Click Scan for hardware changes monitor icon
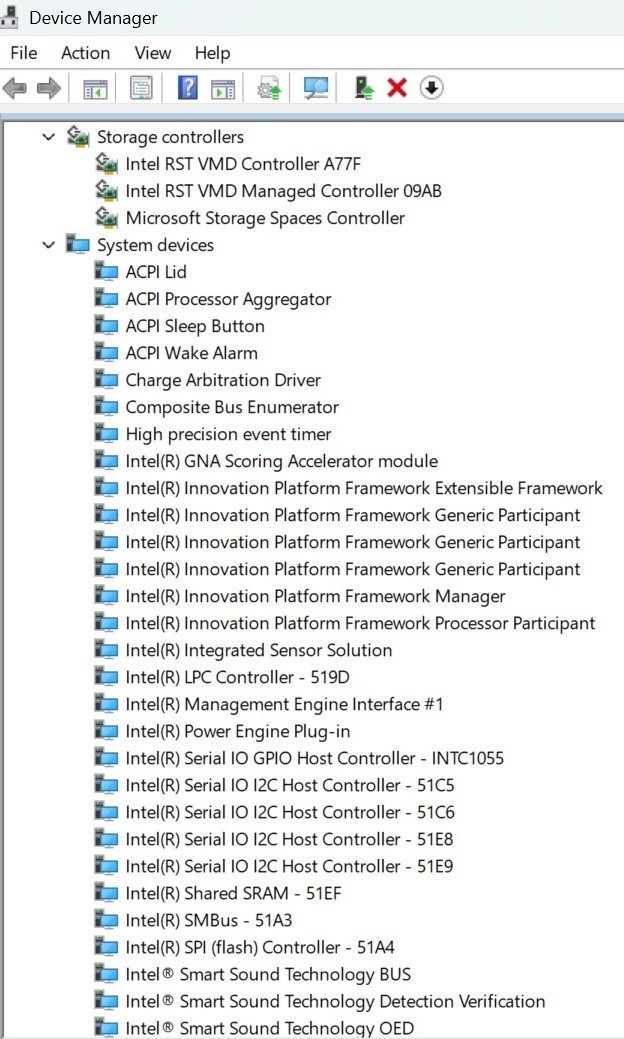 (316, 87)
